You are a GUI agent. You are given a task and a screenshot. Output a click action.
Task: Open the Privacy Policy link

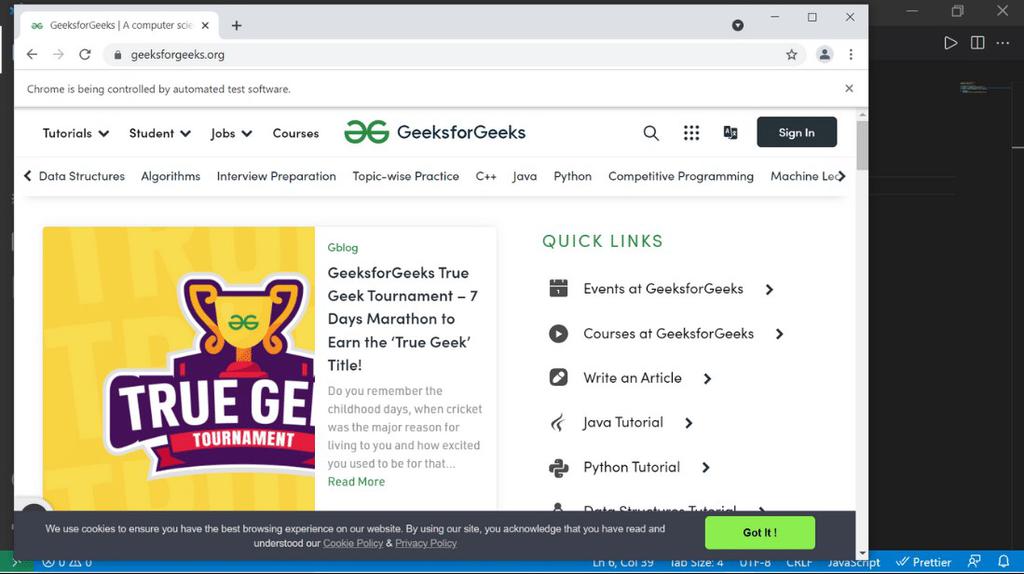pyautogui.click(x=426, y=543)
